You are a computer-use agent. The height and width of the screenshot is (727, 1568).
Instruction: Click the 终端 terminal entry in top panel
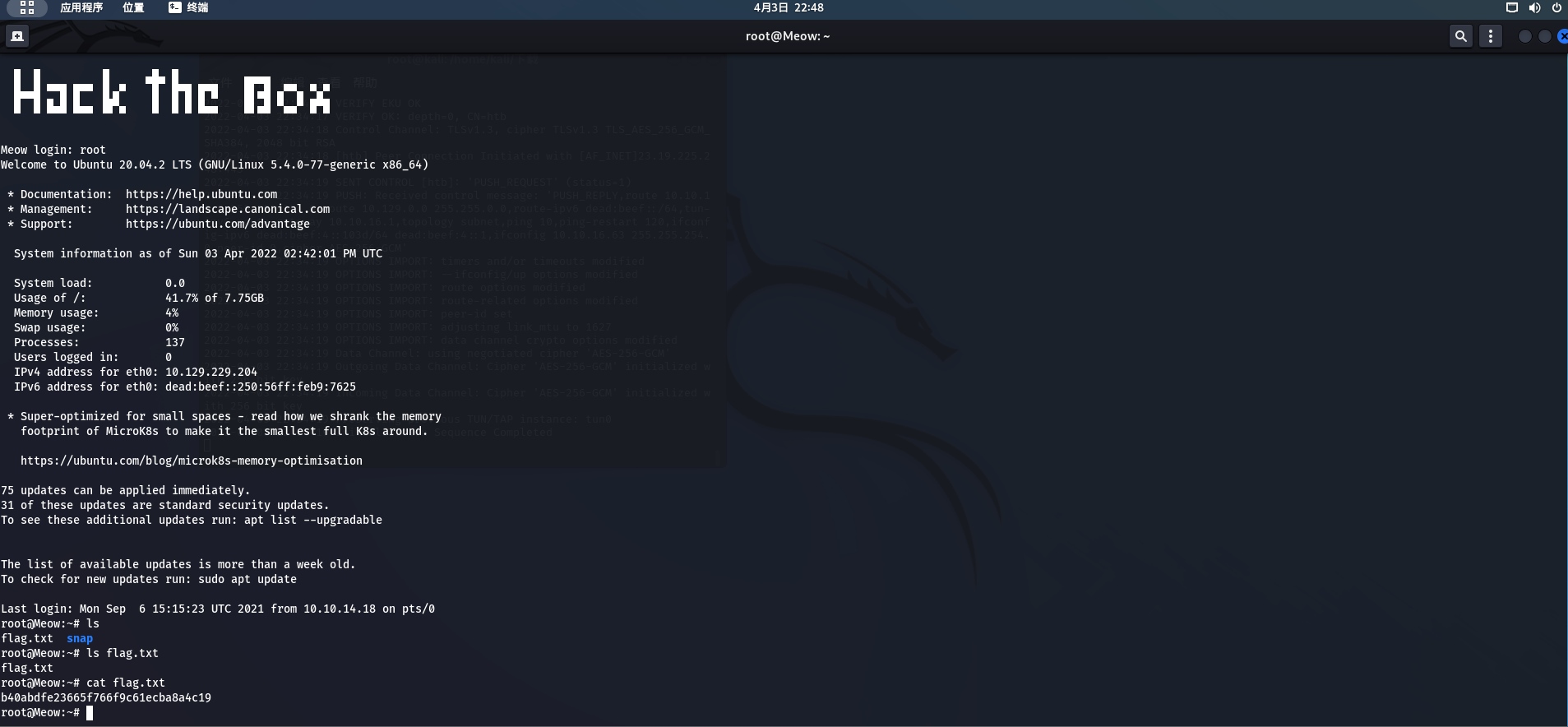pos(188,7)
